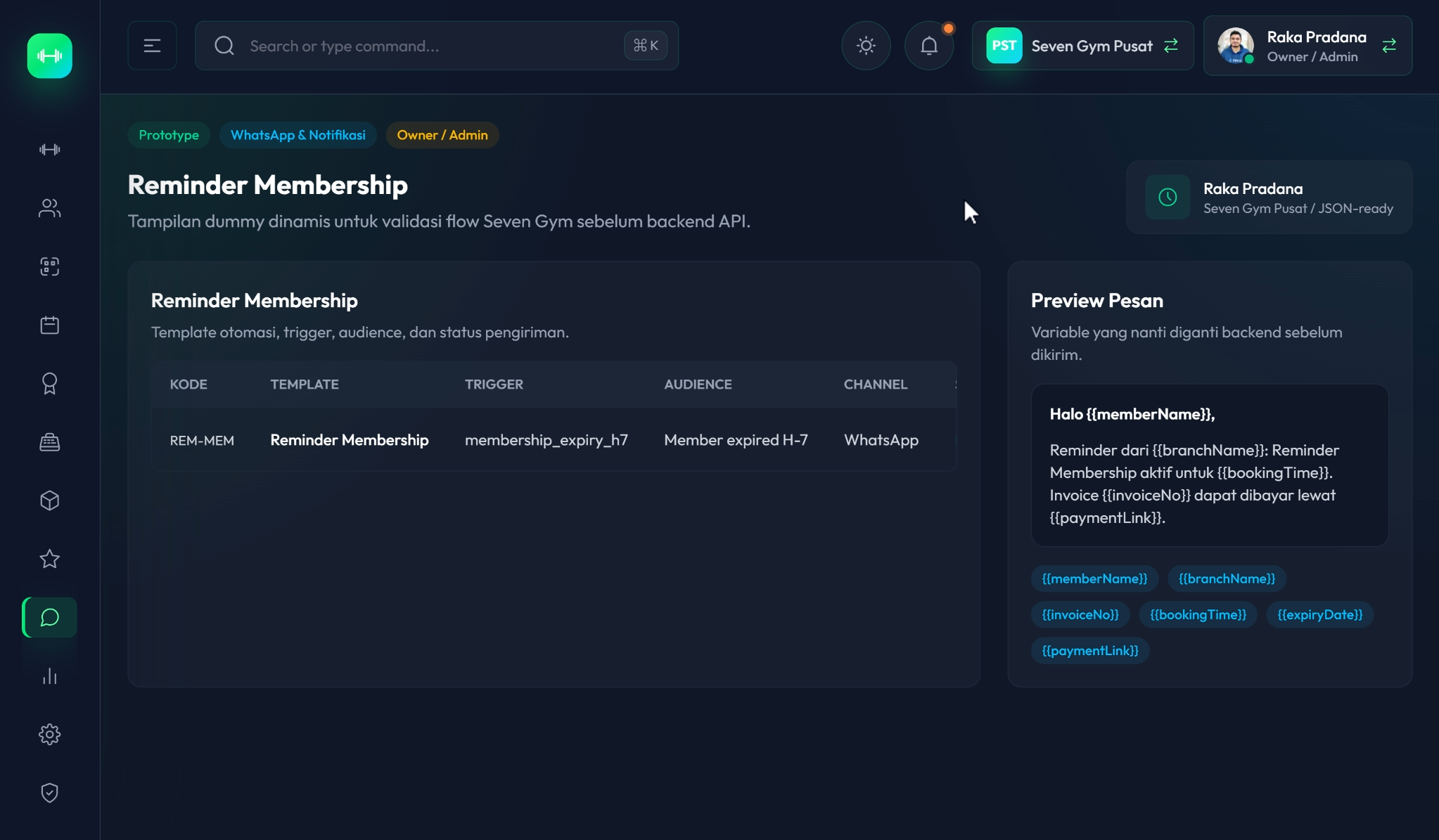Click the WhatsApp & Notifikasi tag
Image resolution: width=1439 pixels, height=840 pixels.
tap(298, 135)
